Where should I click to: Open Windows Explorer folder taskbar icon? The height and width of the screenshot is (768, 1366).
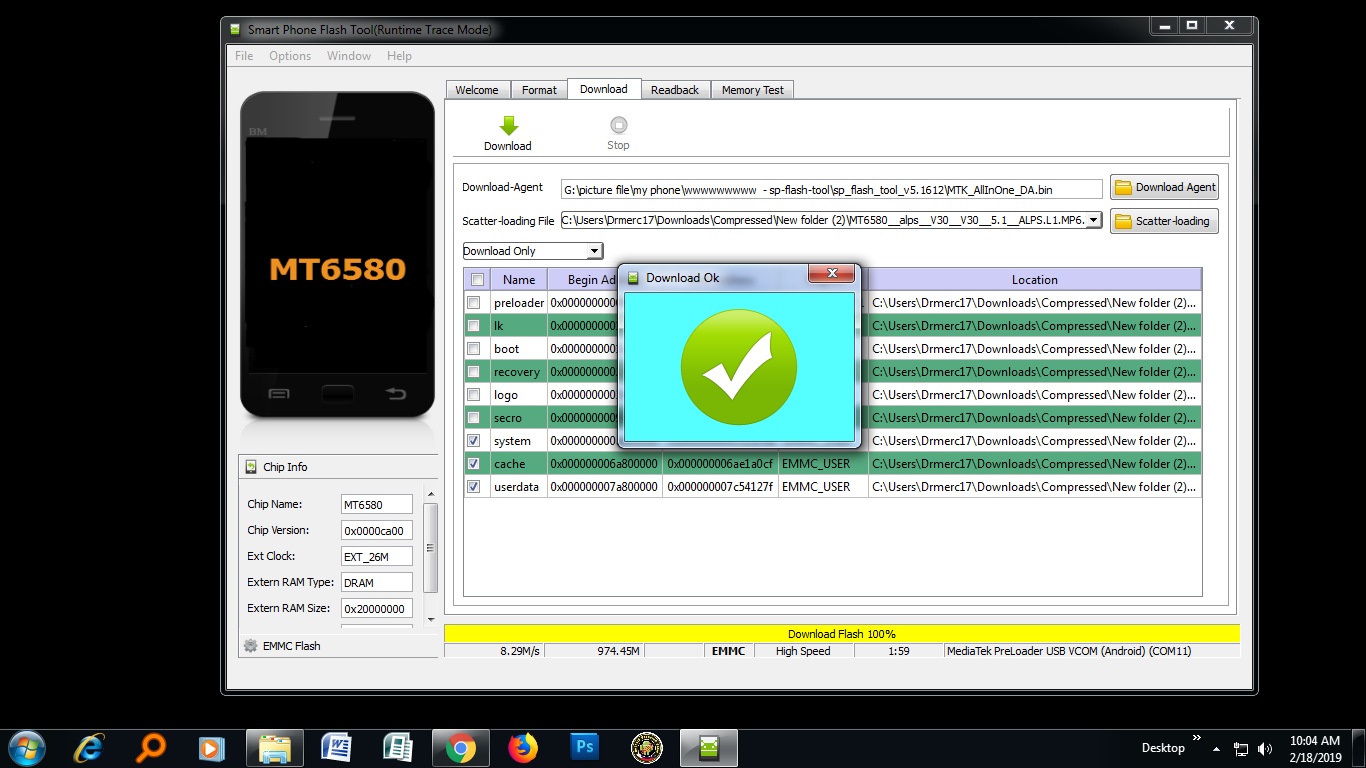(275, 748)
